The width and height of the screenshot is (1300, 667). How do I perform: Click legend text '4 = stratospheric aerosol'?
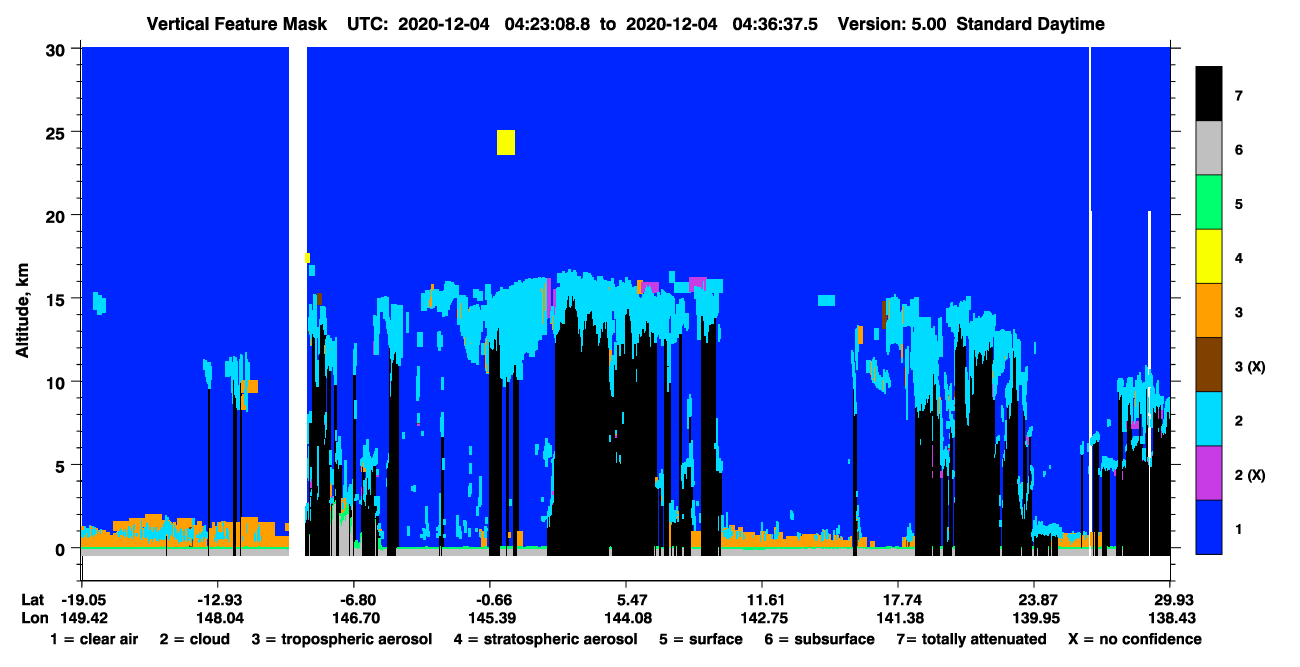pos(545,639)
